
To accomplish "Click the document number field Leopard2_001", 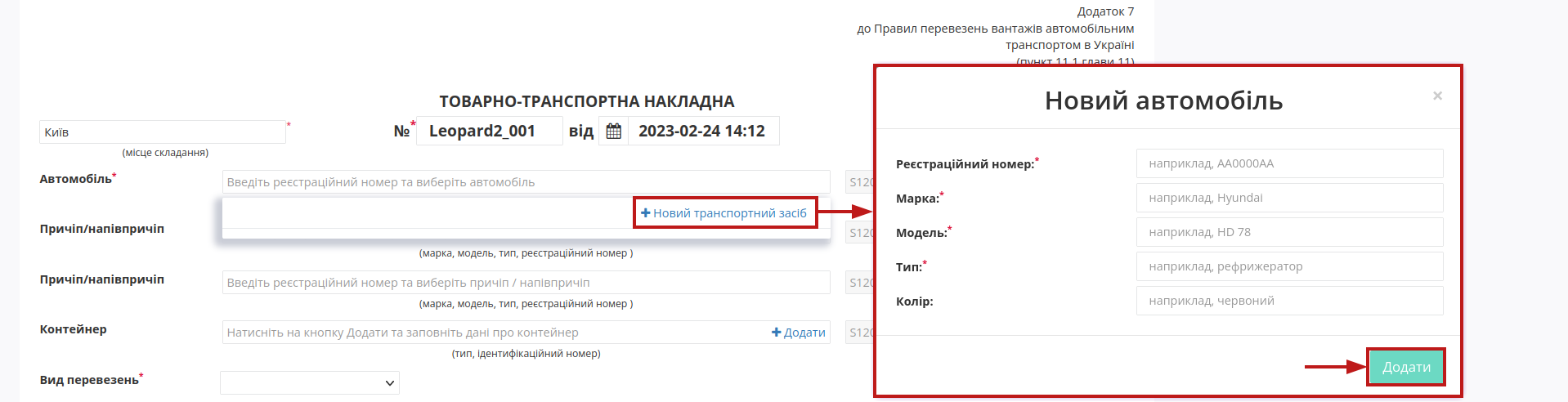I will (x=490, y=131).
